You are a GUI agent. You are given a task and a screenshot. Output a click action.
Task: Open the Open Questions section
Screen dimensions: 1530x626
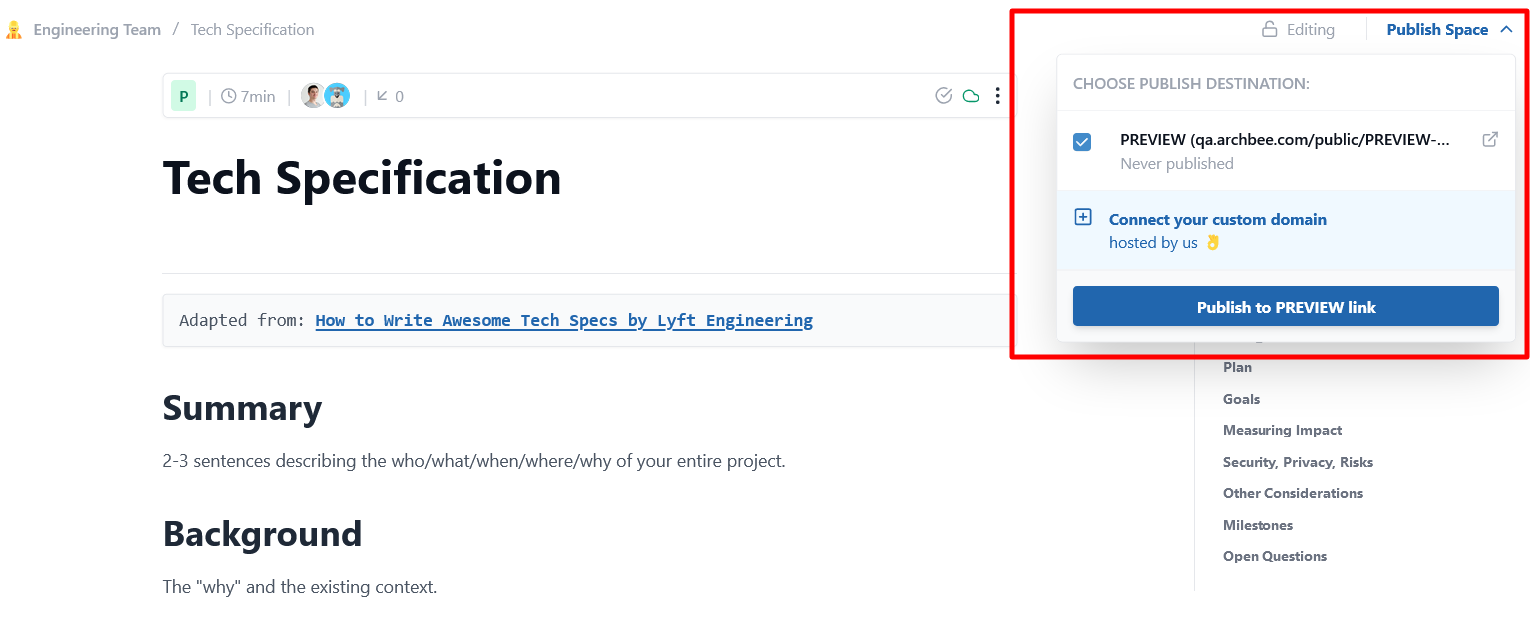click(x=1275, y=556)
